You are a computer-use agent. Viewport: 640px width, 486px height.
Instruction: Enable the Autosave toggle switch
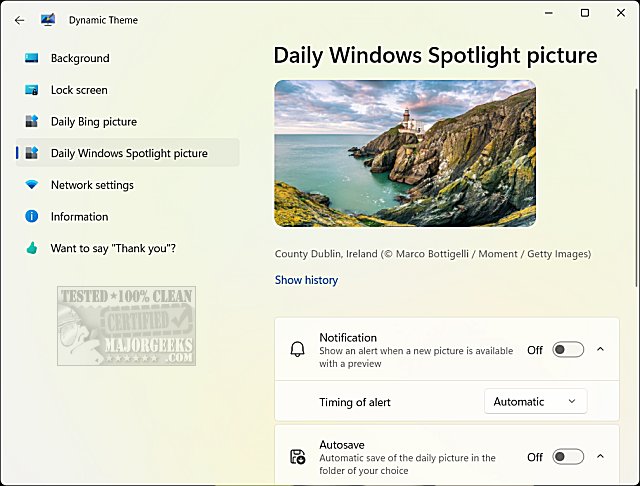coord(568,457)
